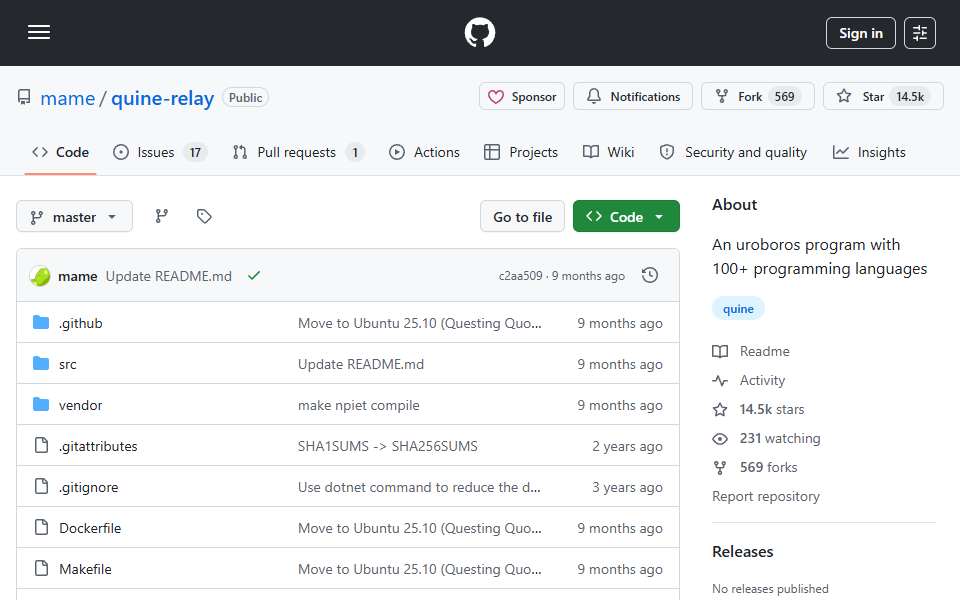The image size is (960, 600).
Task: Open src row commit Update README.md
Action: point(361,364)
